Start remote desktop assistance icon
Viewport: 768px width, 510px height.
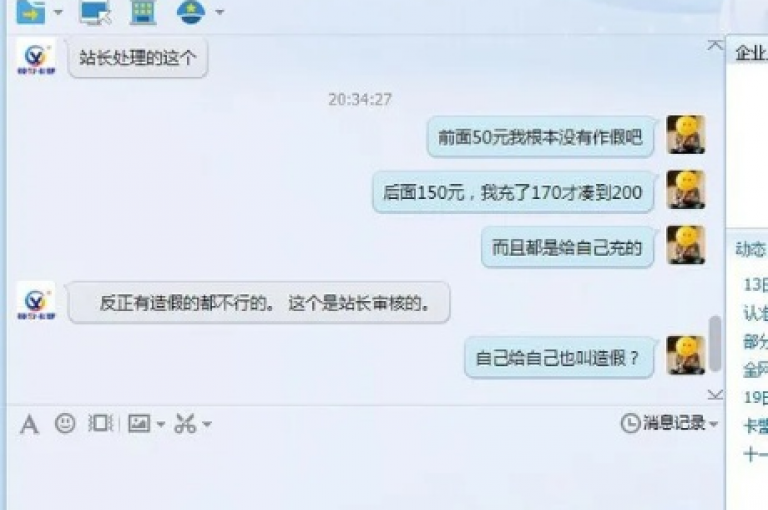click(x=95, y=12)
